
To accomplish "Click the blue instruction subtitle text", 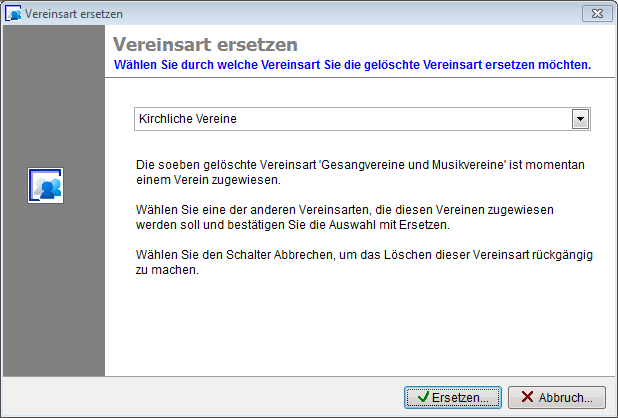I will coord(352,64).
